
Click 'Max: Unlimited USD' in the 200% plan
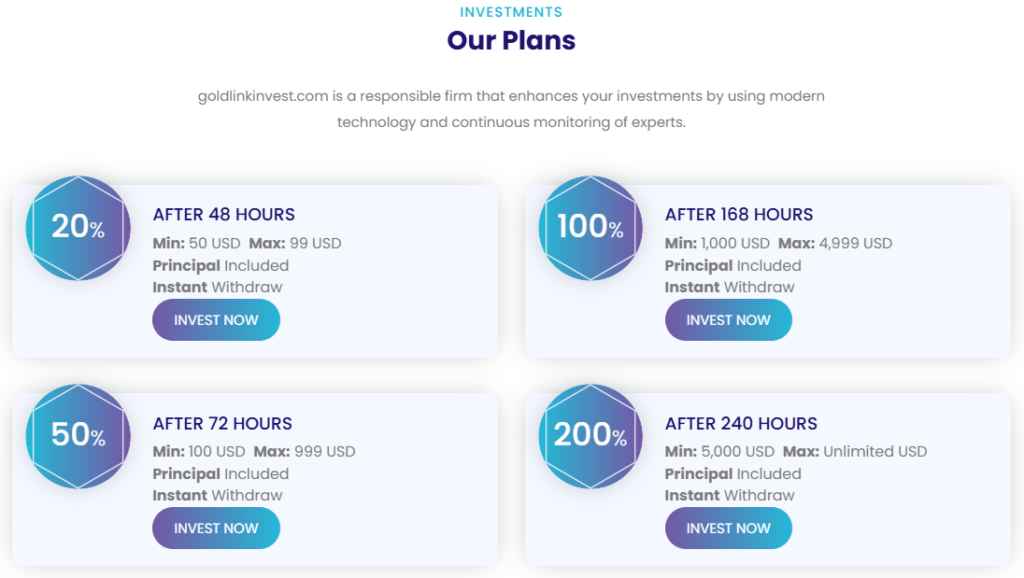coord(855,451)
